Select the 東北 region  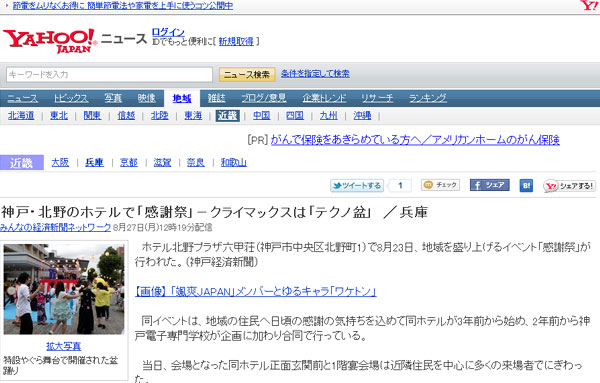point(59,116)
